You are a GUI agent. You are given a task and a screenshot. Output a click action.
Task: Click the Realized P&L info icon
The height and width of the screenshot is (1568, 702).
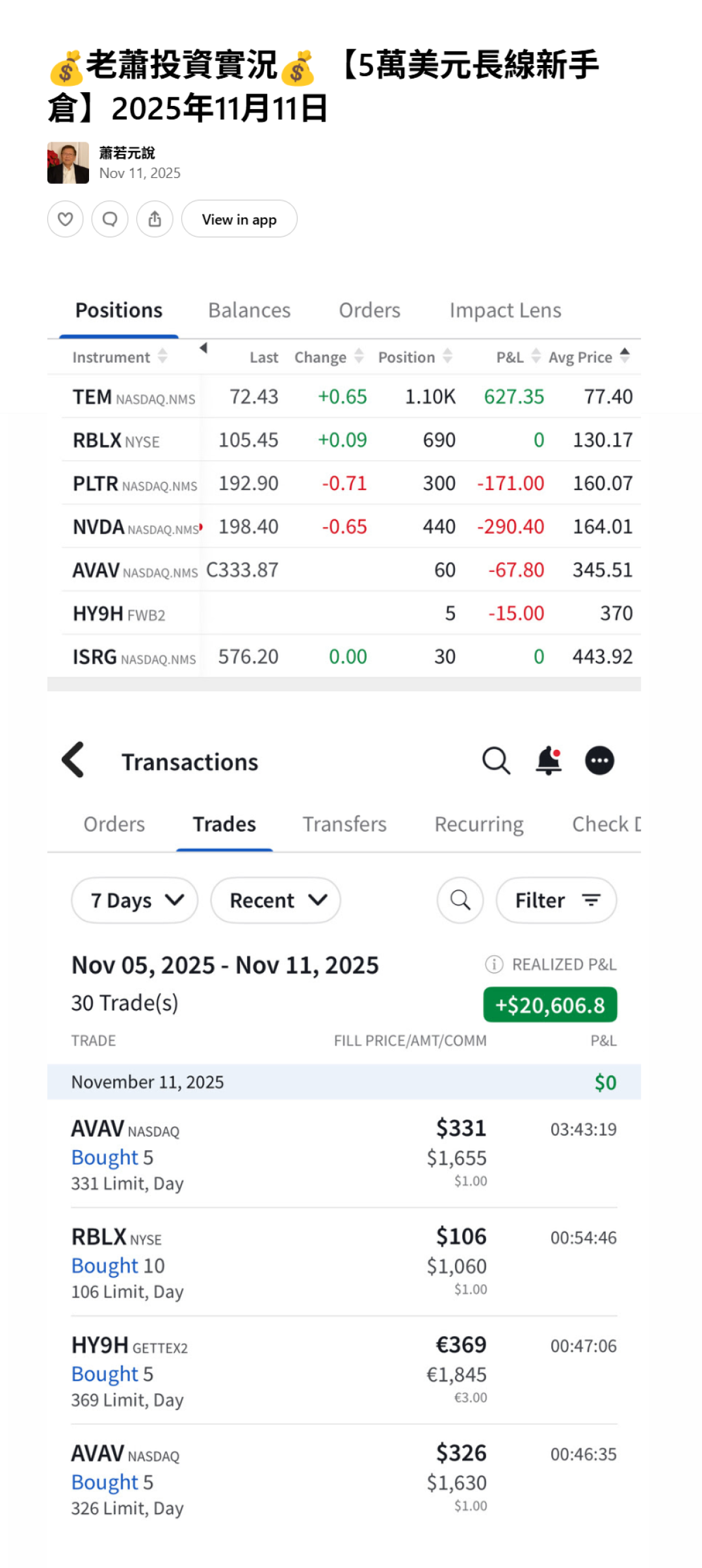tap(494, 964)
